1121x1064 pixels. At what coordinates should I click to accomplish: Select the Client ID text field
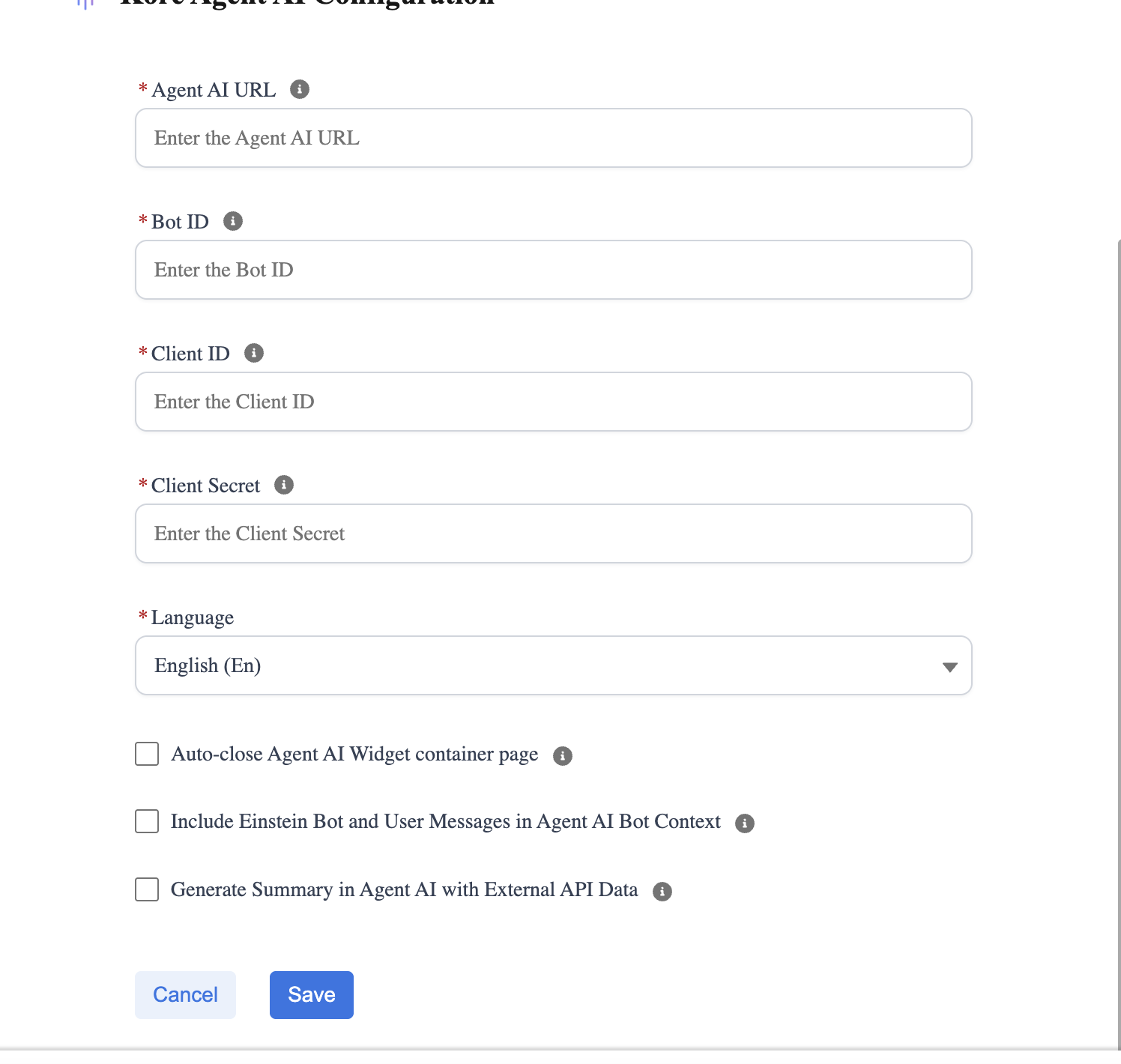tap(553, 402)
